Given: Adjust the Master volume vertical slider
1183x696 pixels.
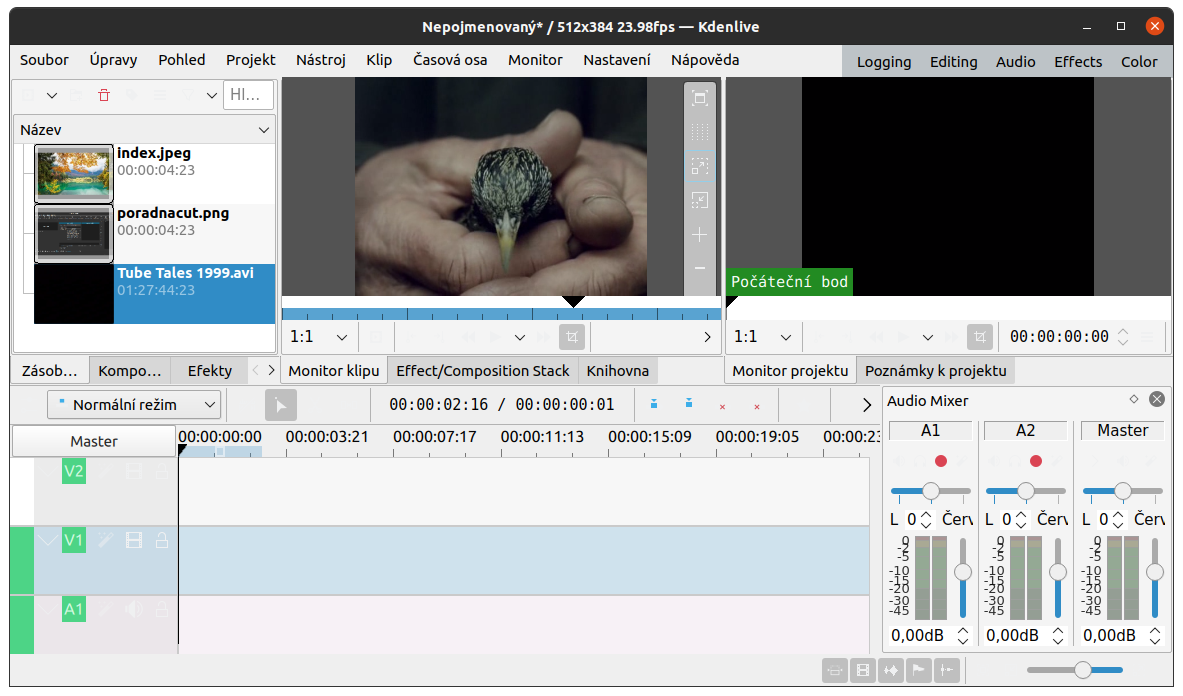Looking at the screenshot, I should (x=1154, y=578).
